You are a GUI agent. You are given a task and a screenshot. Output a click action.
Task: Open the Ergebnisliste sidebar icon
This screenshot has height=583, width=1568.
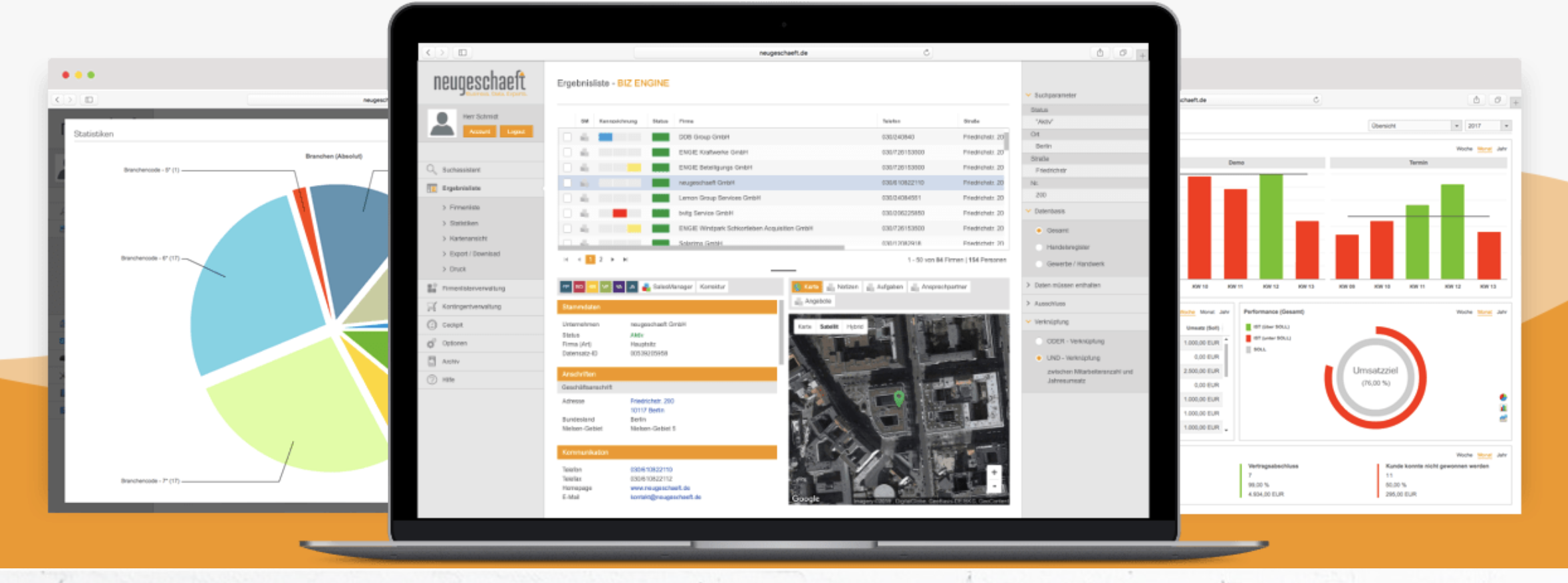point(432,188)
